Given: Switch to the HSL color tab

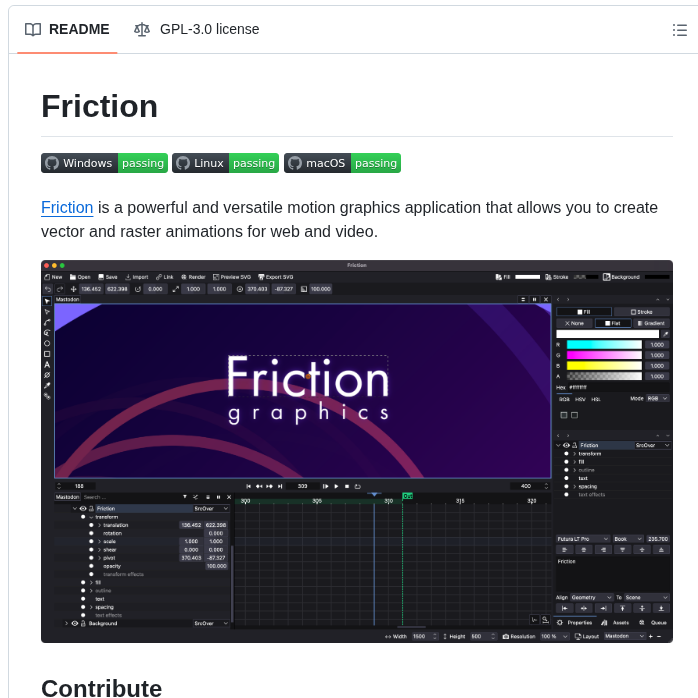Looking at the screenshot, I should pyautogui.click(x=596, y=399).
